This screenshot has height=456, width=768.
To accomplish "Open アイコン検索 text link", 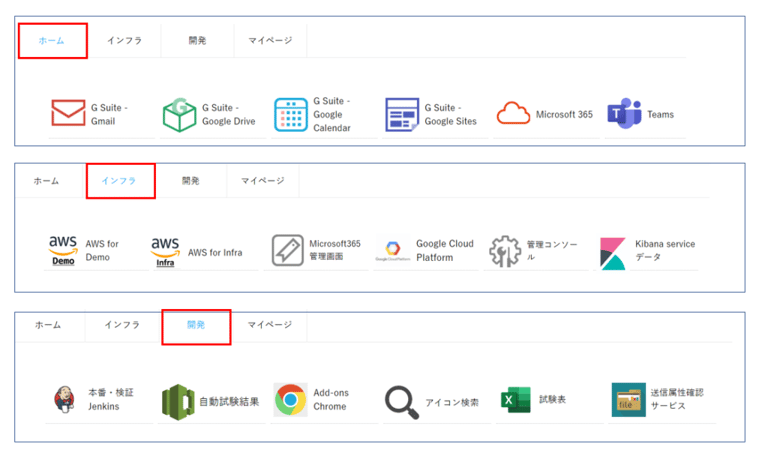I will pos(452,402).
